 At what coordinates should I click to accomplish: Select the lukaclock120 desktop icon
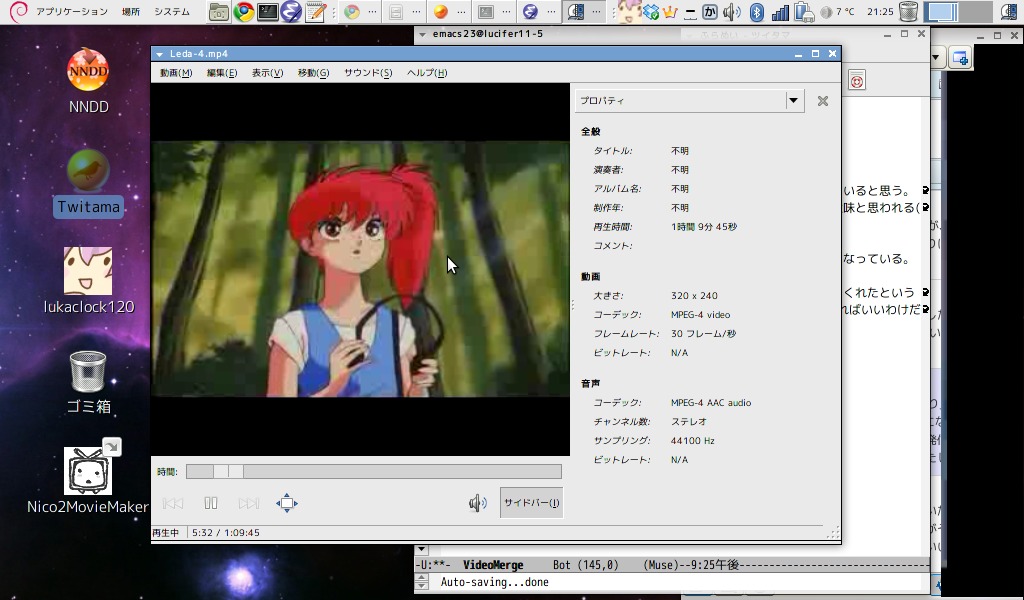[88, 281]
